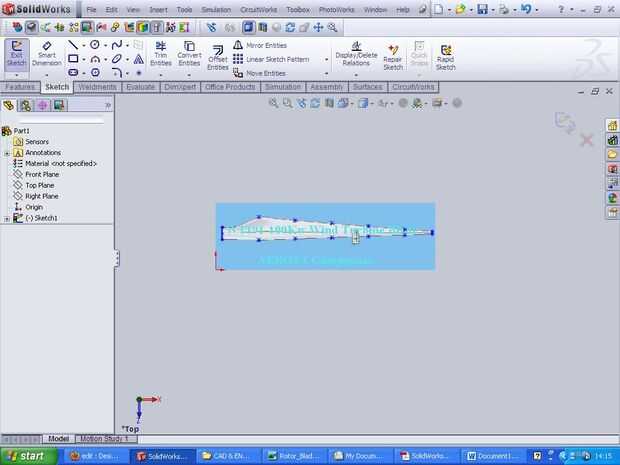The width and height of the screenshot is (620, 465).
Task: Open the Rotor_Blad... taskbar item
Action: 295,456
